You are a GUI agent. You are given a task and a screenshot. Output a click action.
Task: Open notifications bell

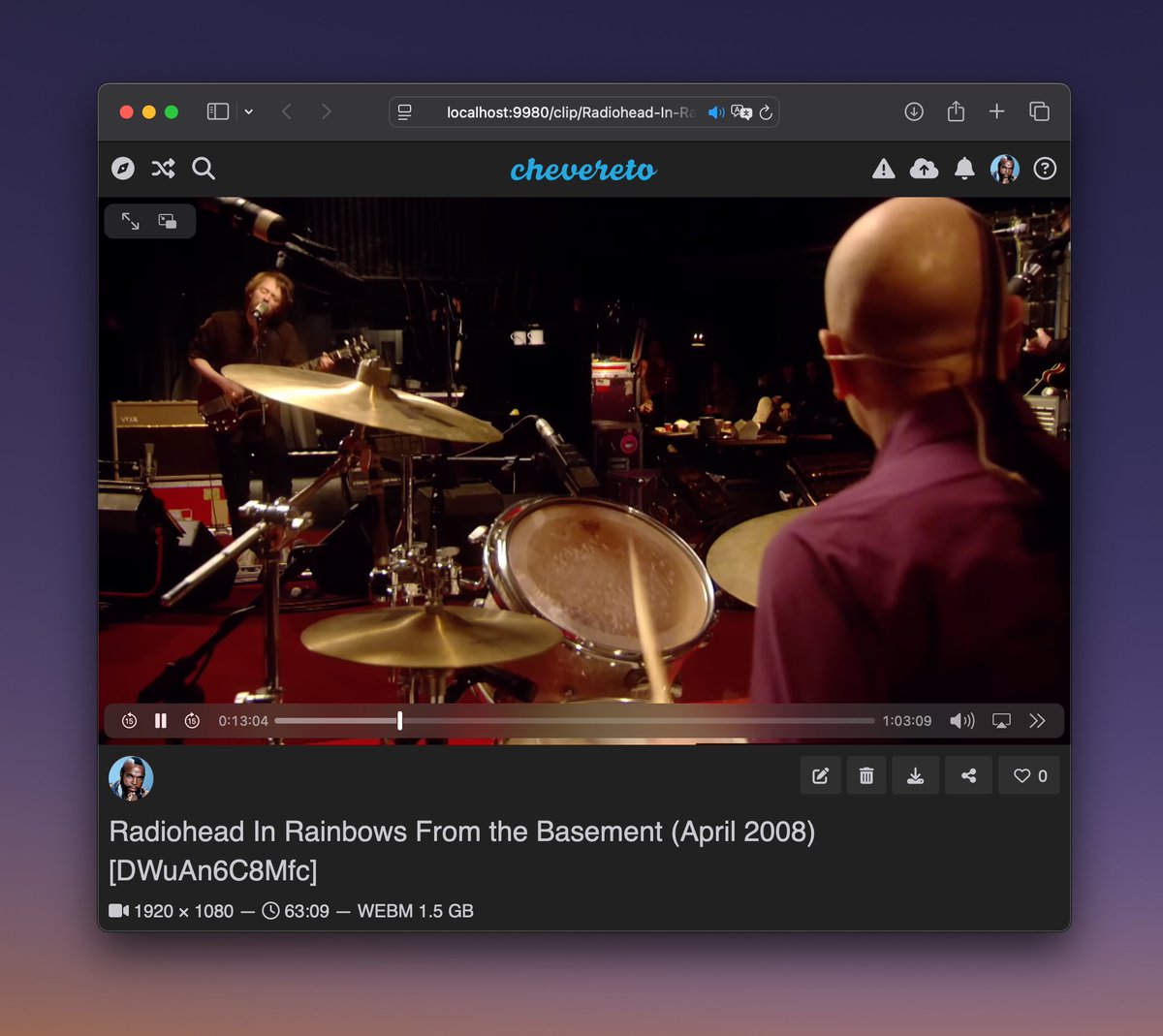coord(964,169)
